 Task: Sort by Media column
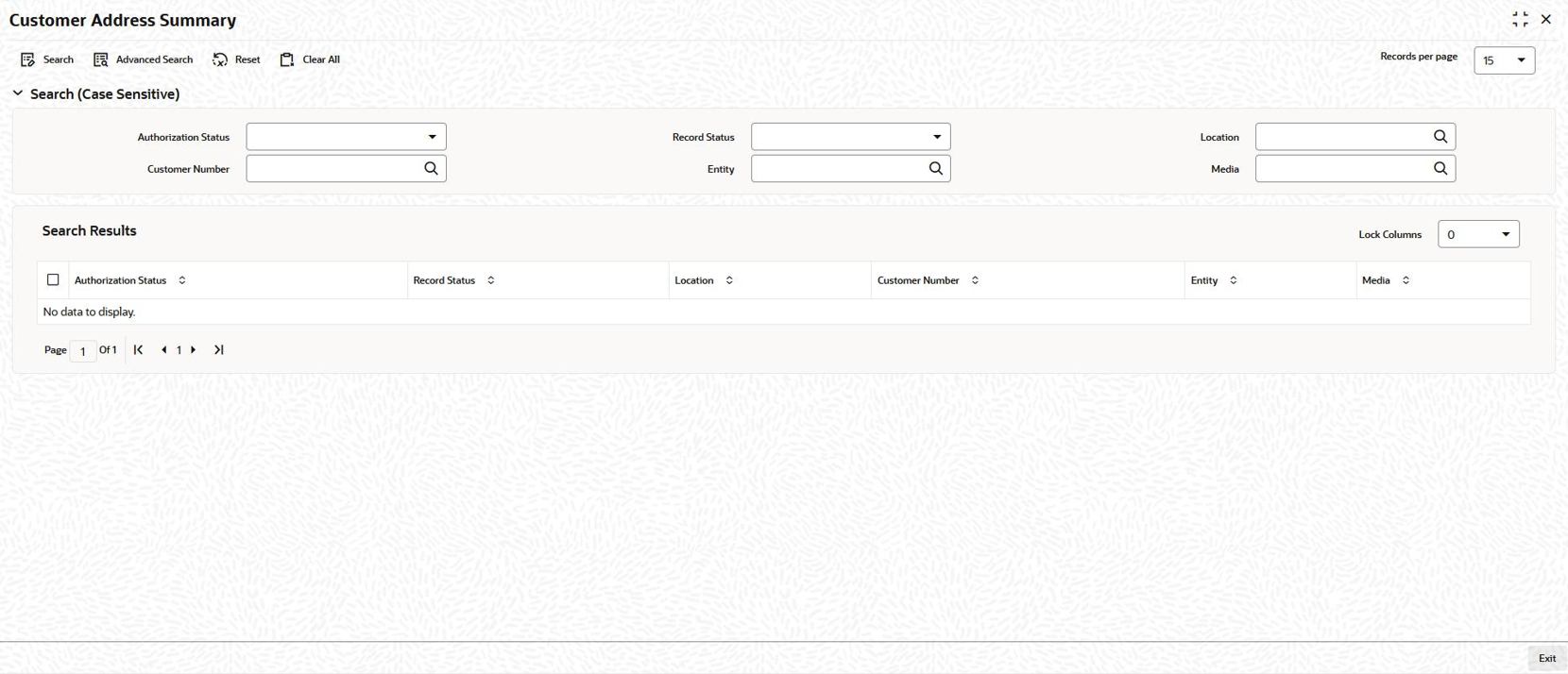click(1406, 280)
